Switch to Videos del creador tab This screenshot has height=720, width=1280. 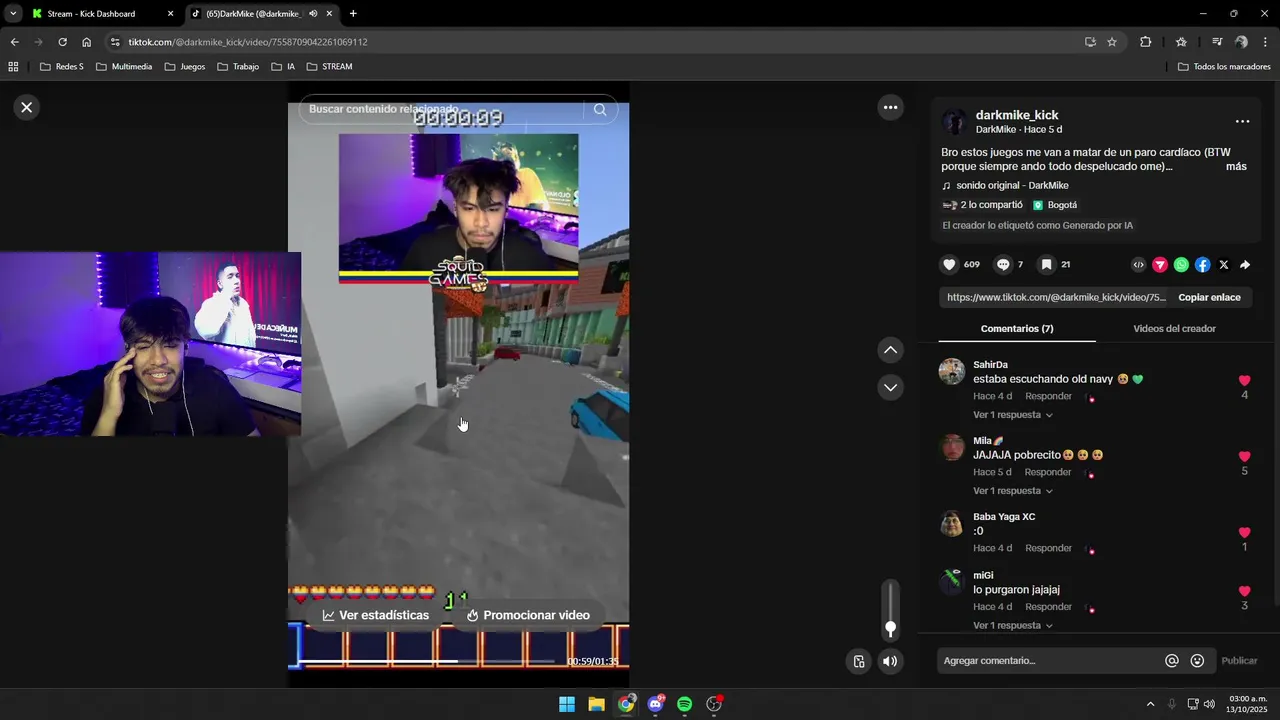pos(1174,329)
